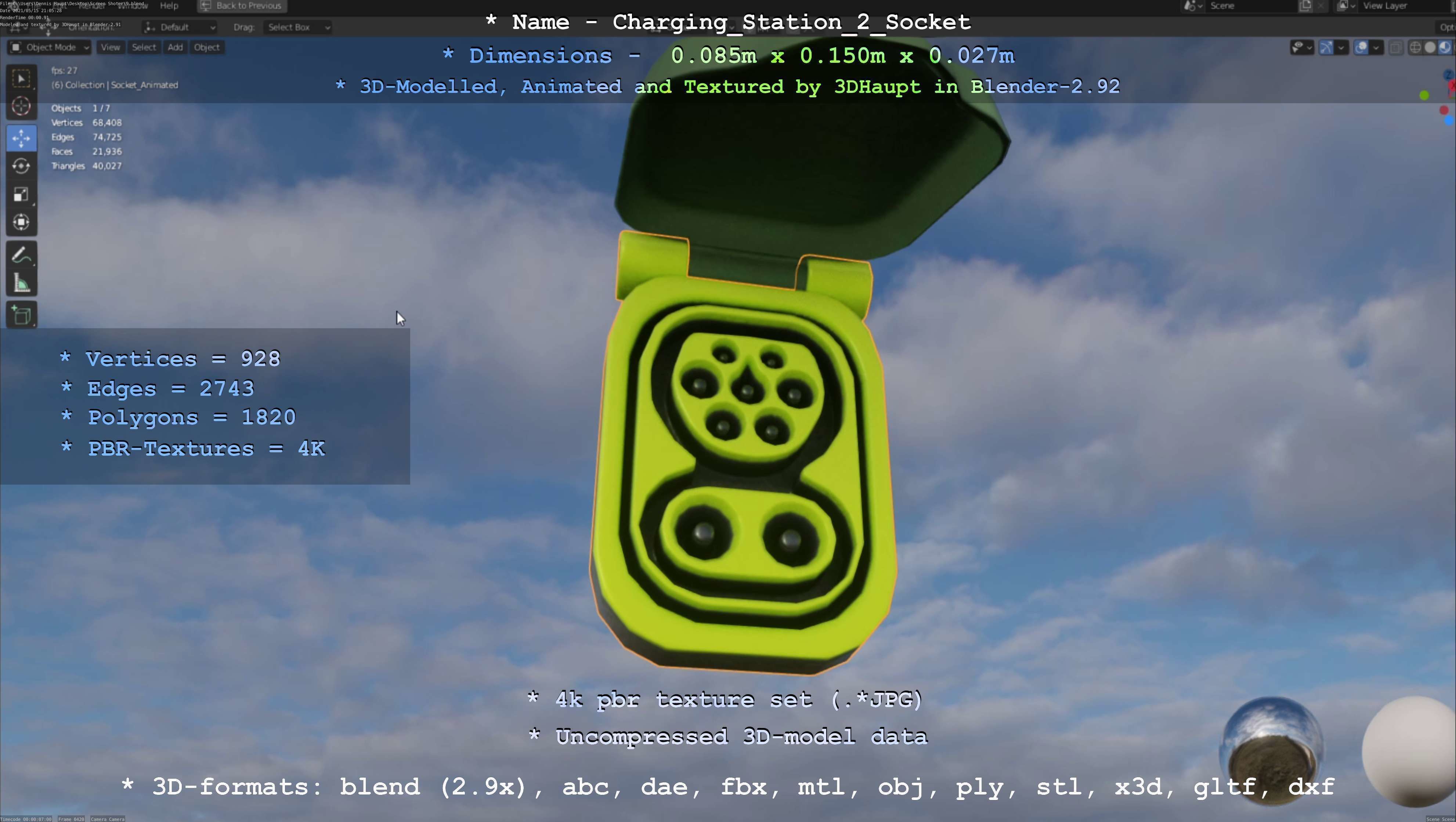Click the 'Camera Camera' status text

pyautogui.click(x=107, y=819)
